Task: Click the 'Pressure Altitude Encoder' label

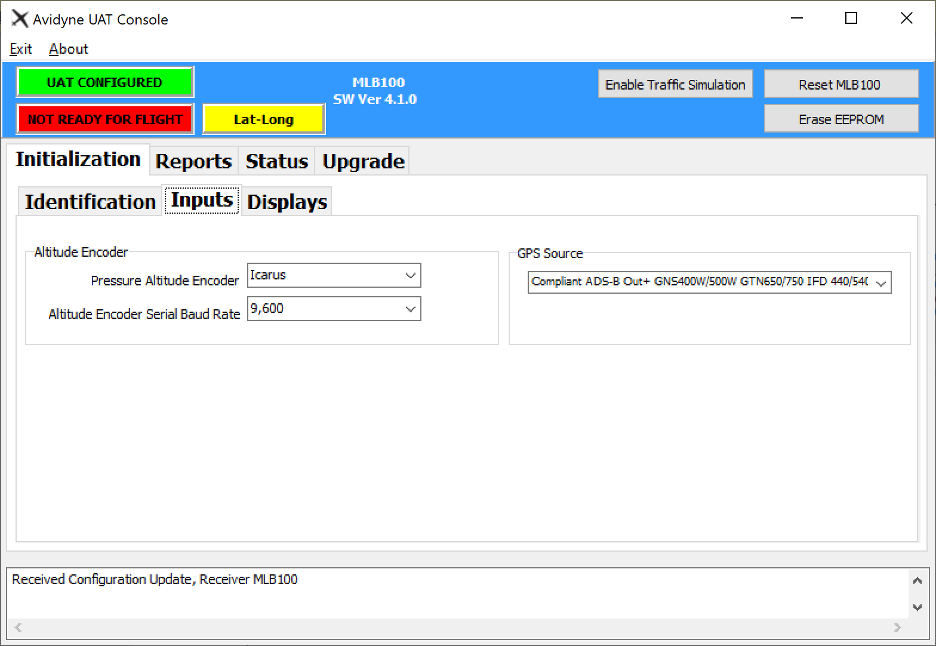Action: click(x=165, y=281)
